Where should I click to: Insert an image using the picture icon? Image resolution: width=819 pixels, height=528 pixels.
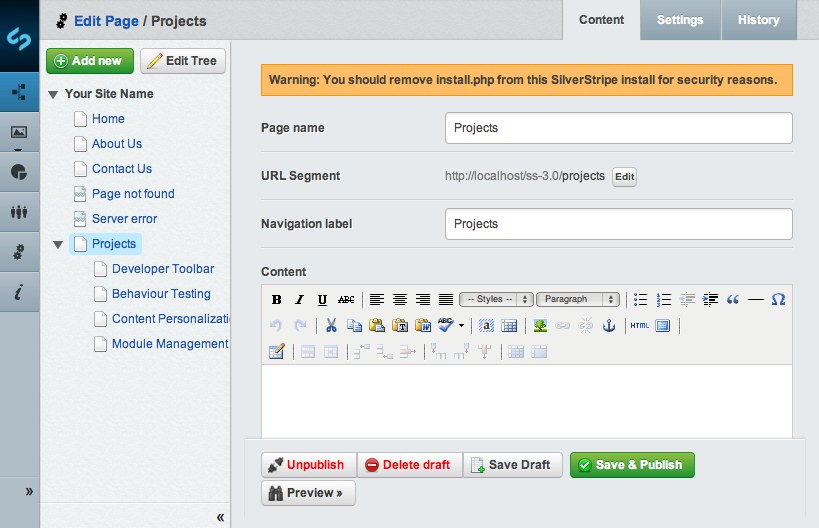(540, 325)
